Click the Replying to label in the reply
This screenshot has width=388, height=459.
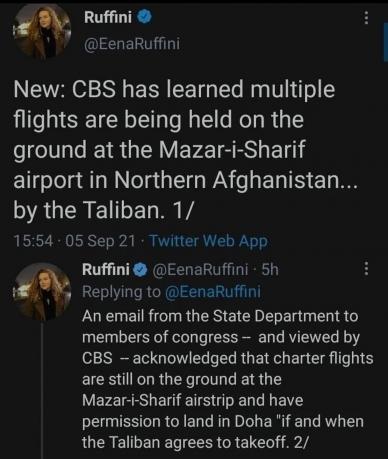point(122,292)
